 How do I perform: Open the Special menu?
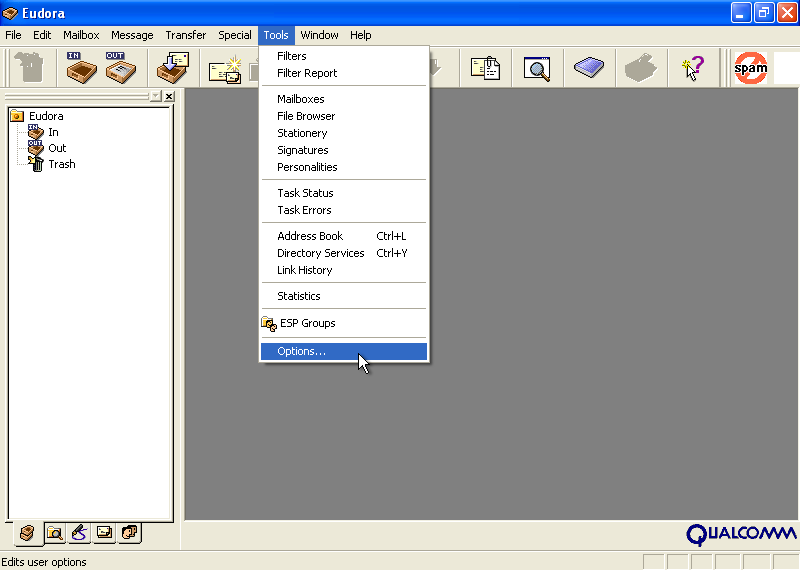coord(235,35)
